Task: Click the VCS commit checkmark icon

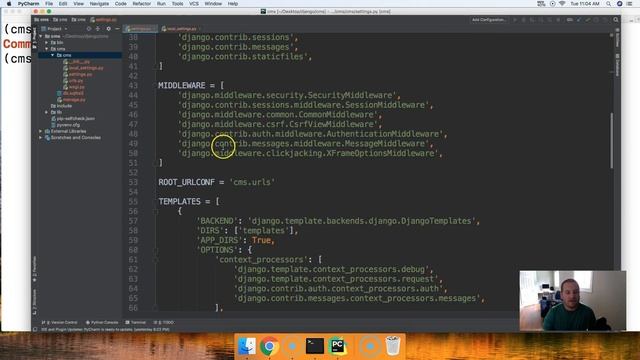Action: [x=588, y=20]
